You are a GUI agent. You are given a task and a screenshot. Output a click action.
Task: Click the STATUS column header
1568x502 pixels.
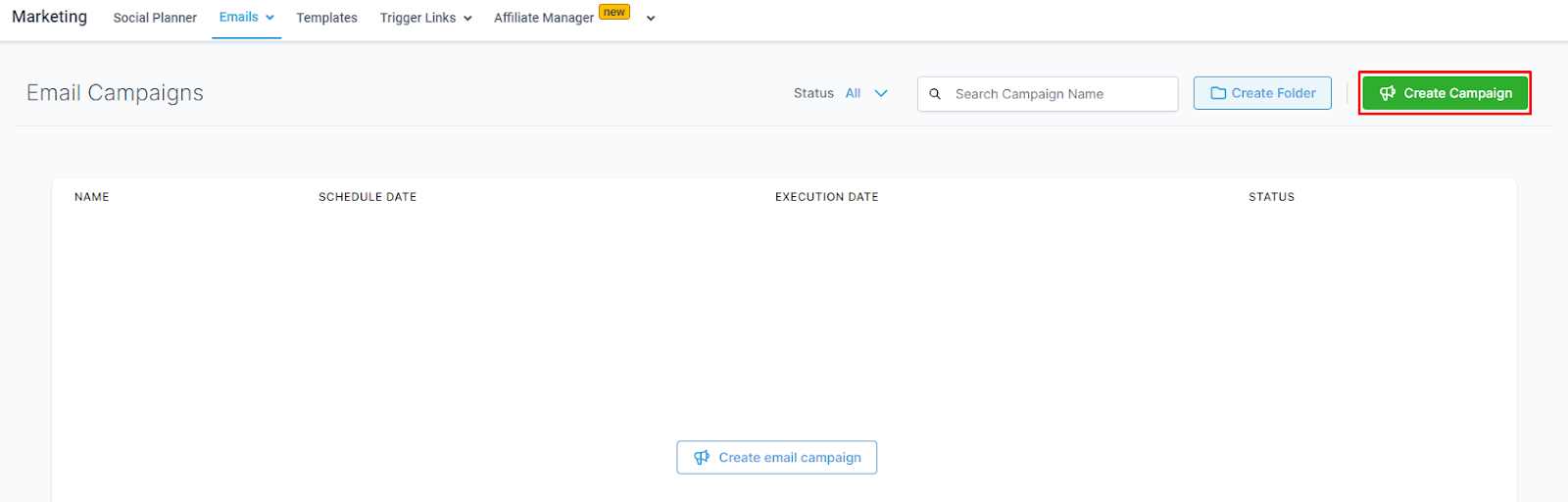coord(1272,197)
